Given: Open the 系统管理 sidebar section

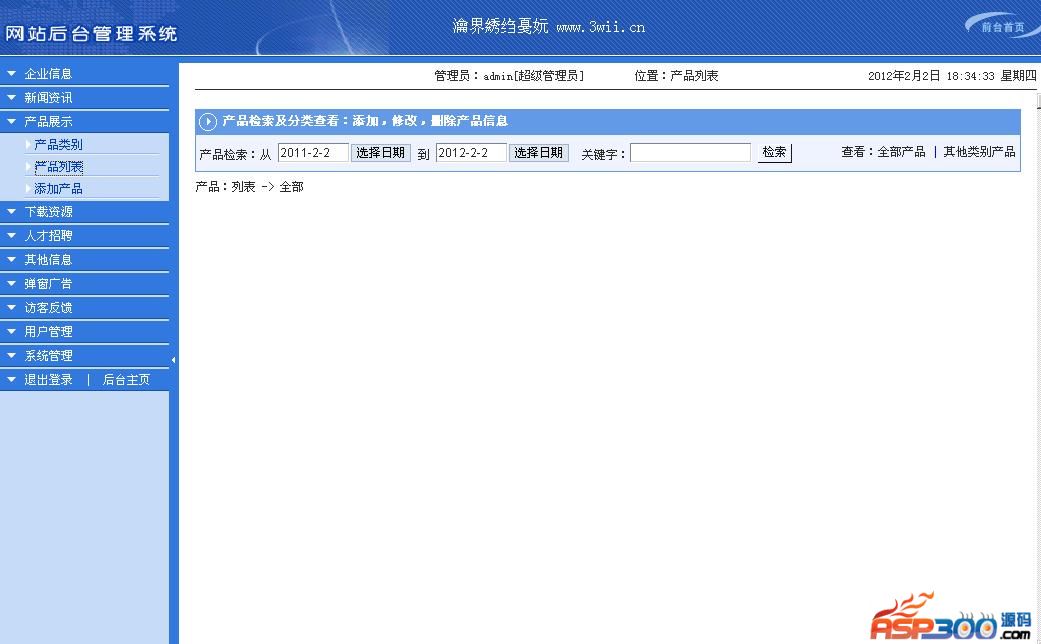Looking at the screenshot, I should (x=48, y=355).
